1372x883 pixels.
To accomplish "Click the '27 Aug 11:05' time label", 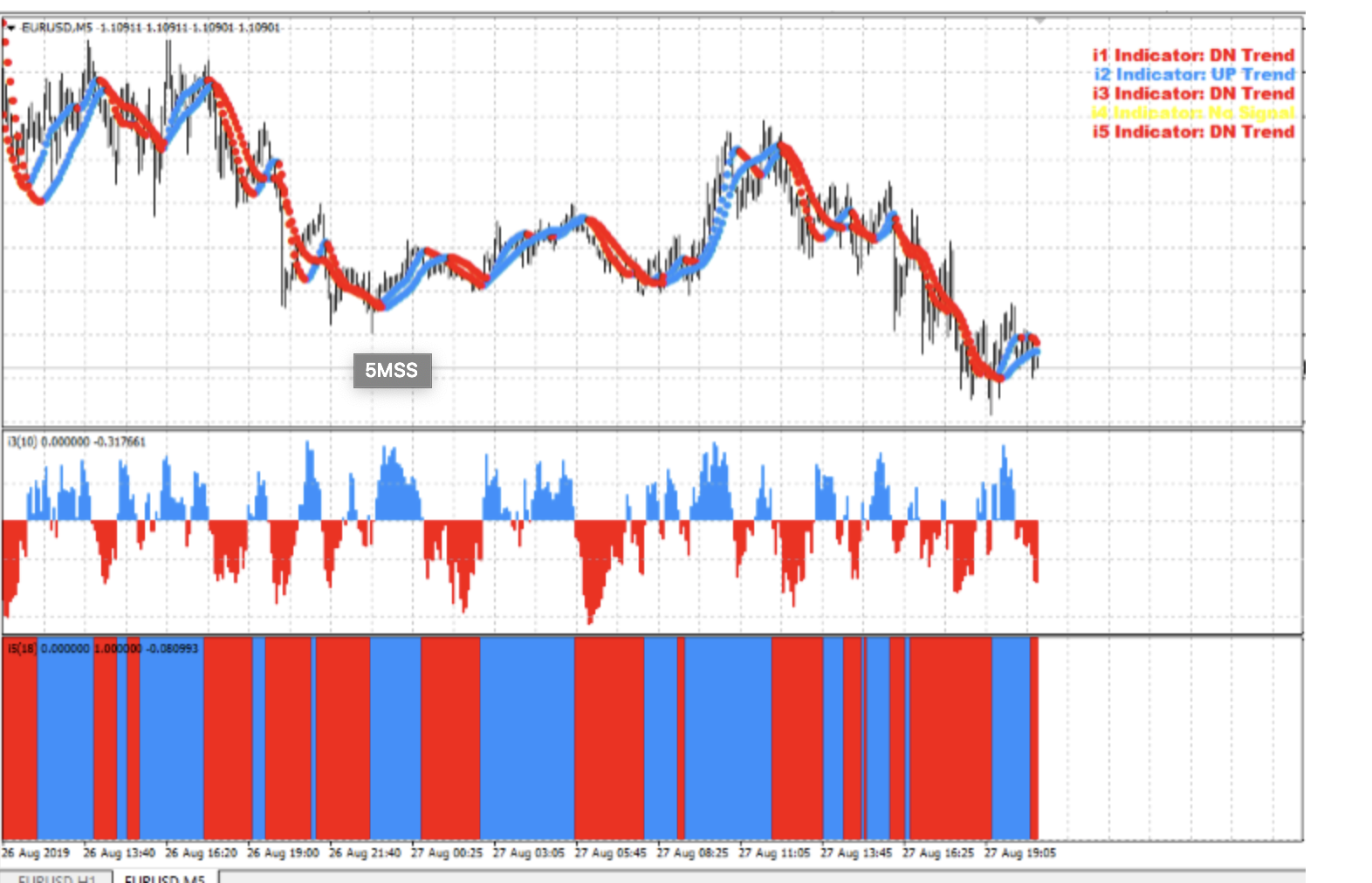I will [x=774, y=852].
